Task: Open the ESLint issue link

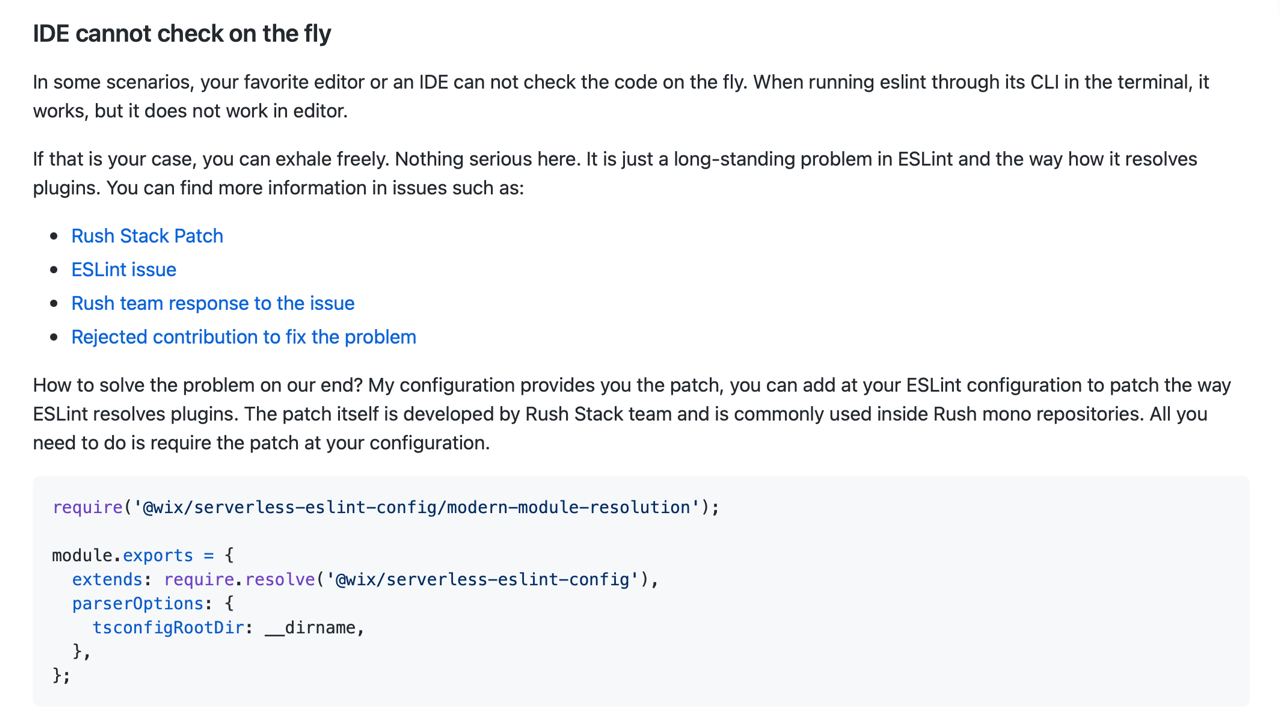Action: click(x=124, y=270)
